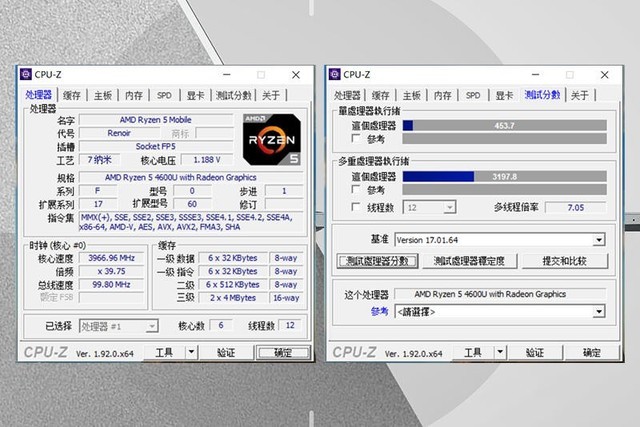This screenshot has width=640, height=427.
Task: Click 測試處理器穩定度 stress test button
Action: click(470, 261)
